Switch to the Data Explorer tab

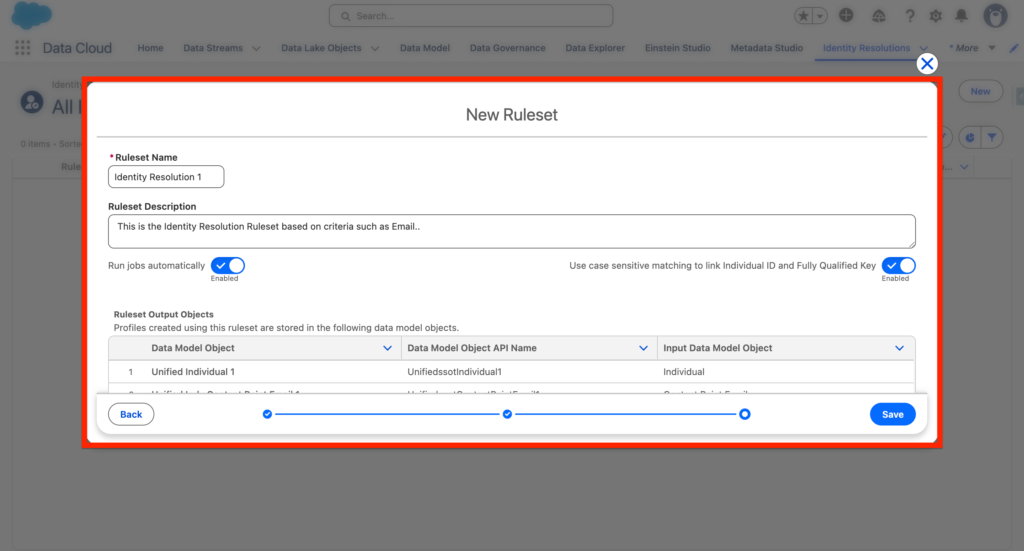(x=594, y=48)
